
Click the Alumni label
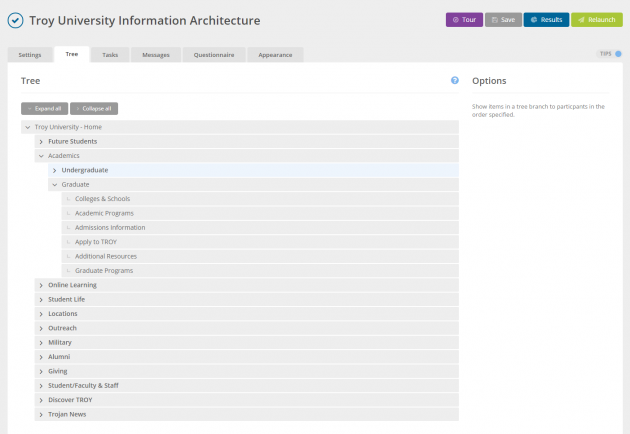pos(59,357)
